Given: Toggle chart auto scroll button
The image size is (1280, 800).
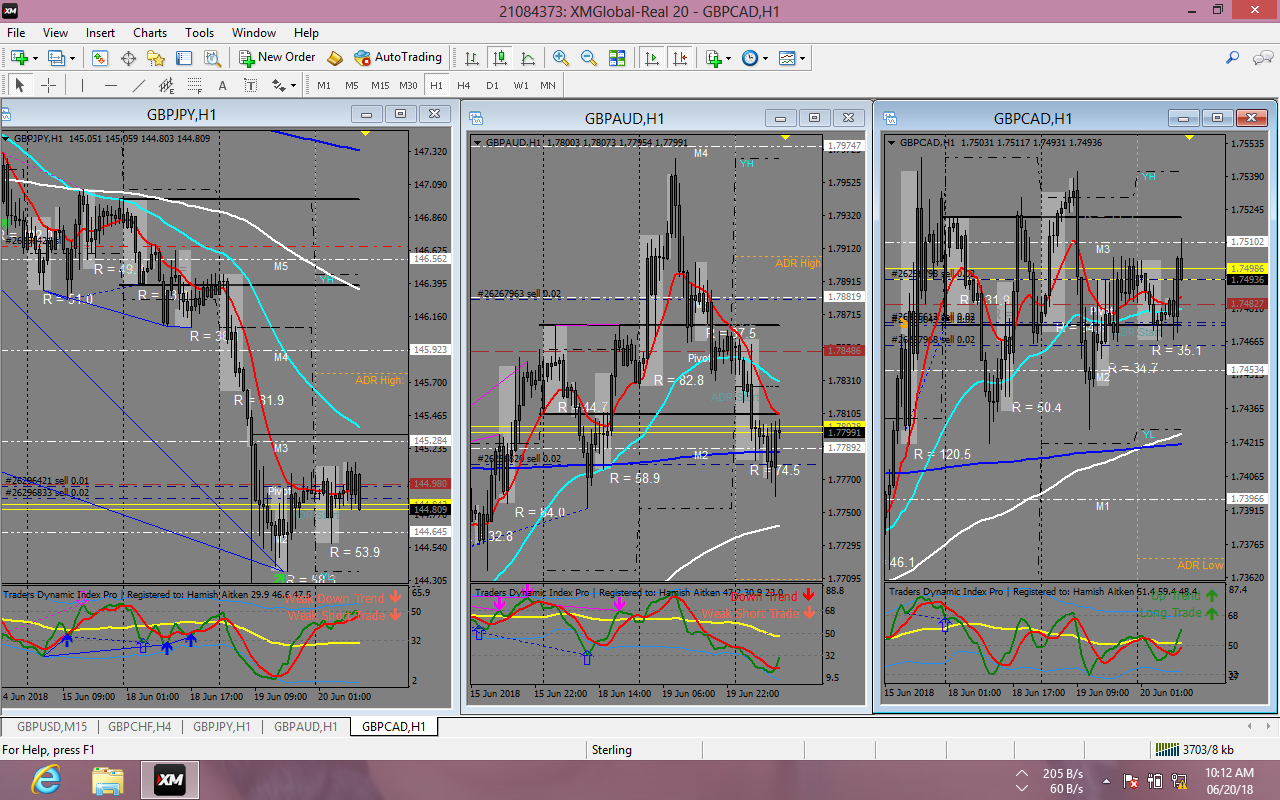Looking at the screenshot, I should point(652,58).
